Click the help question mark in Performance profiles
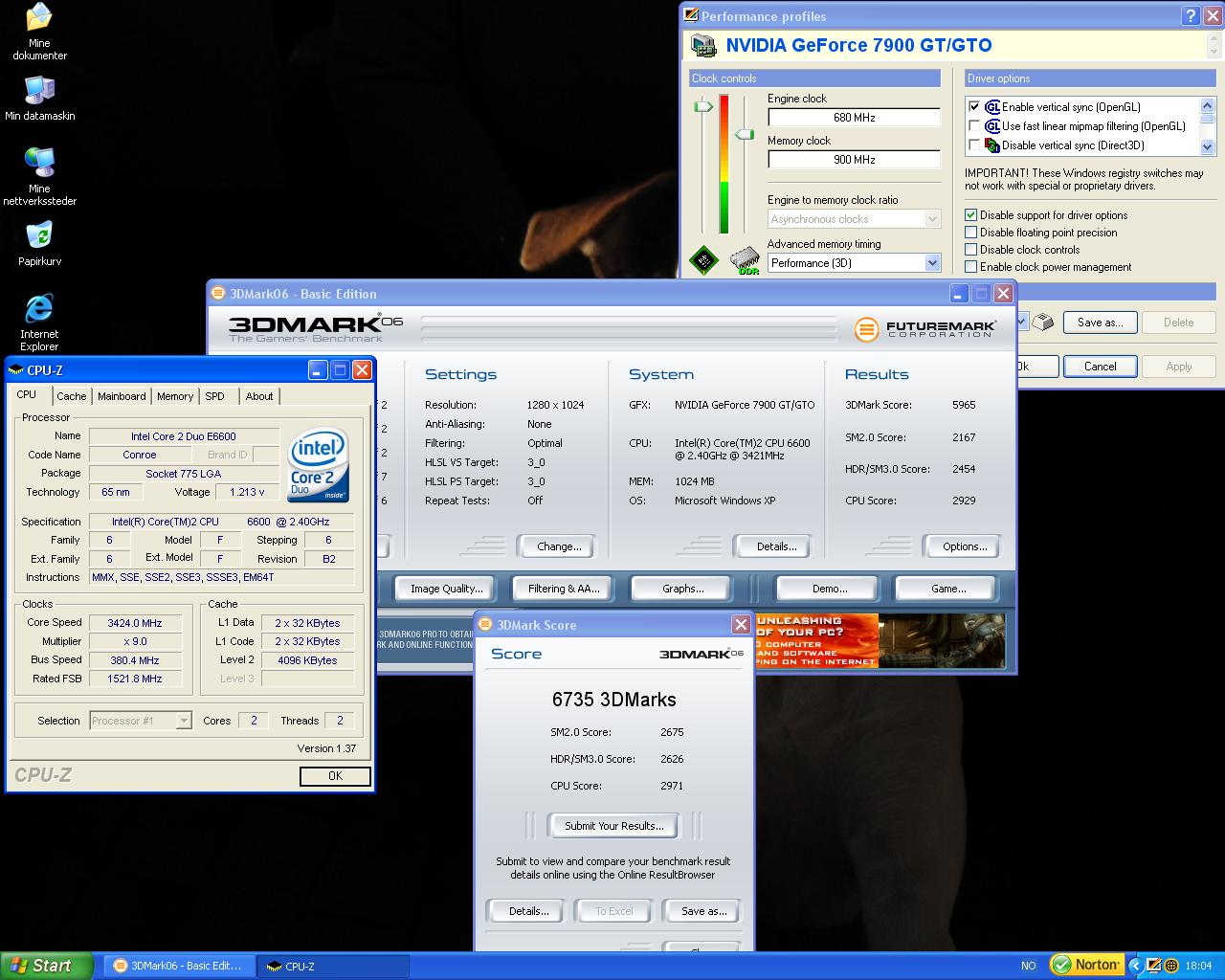Image resolution: width=1225 pixels, height=980 pixels. point(1191,15)
